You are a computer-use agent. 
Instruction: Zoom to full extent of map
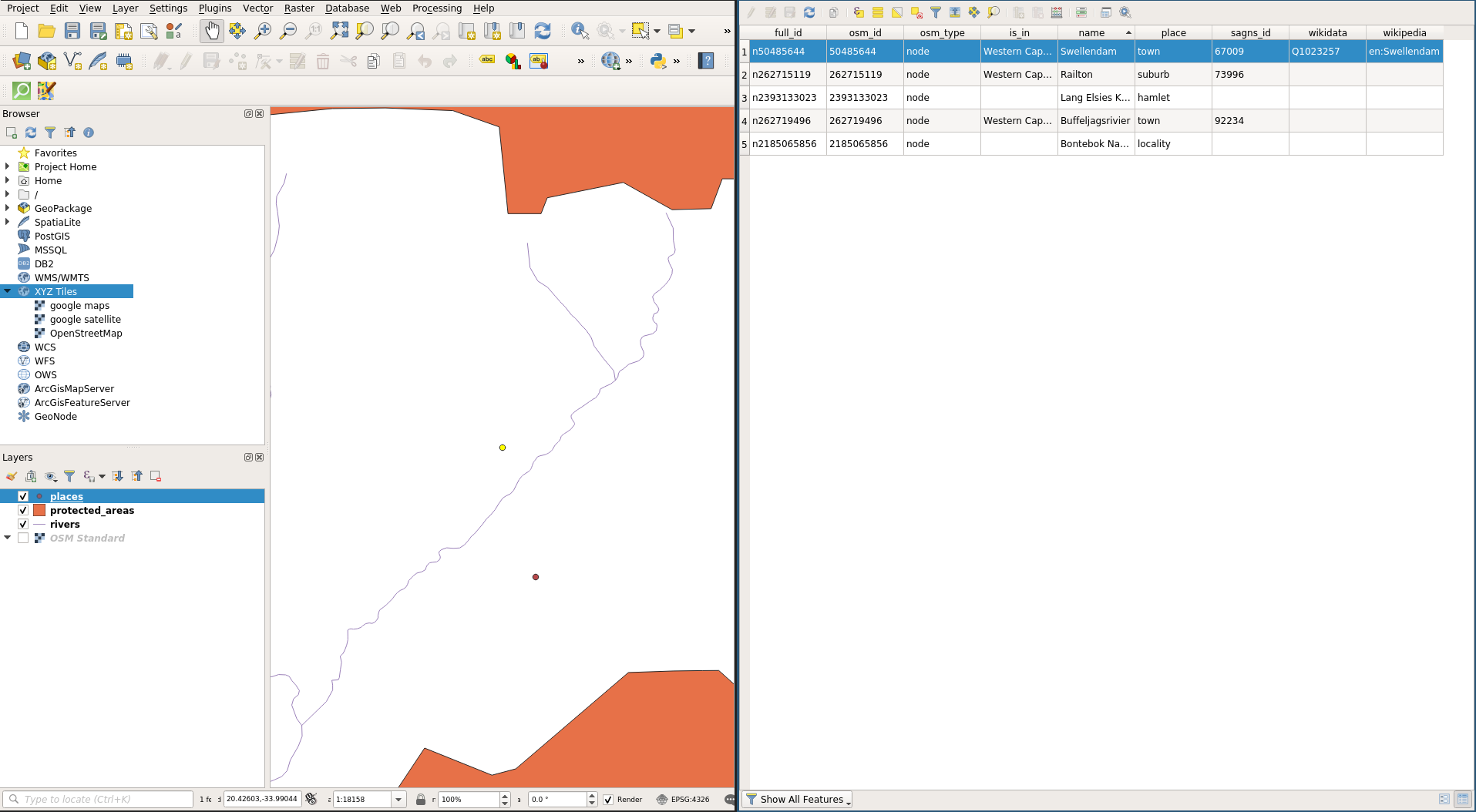coord(339,31)
